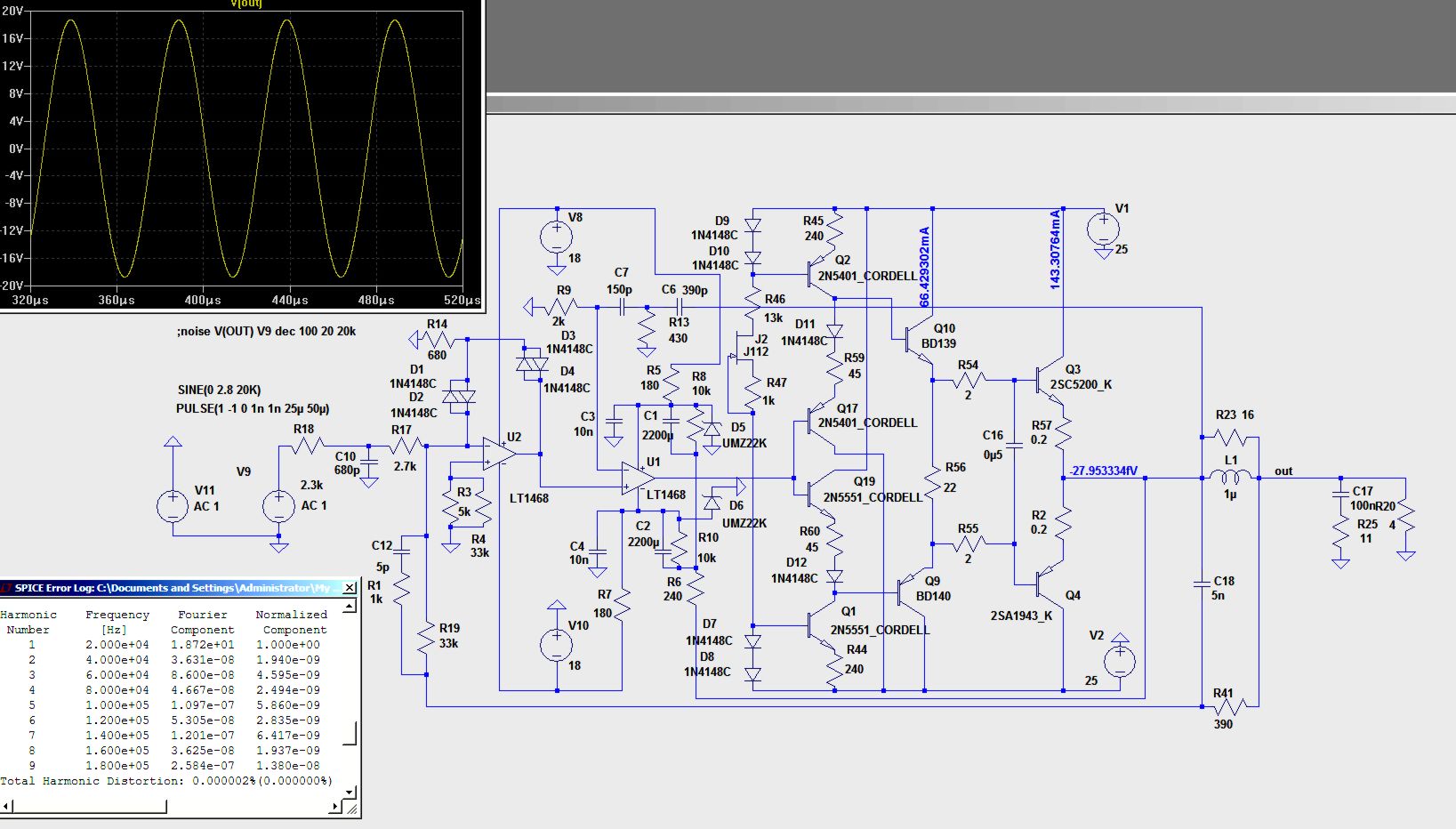Viewport: 1456px width, 829px height.
Task: Select the V8 voltage source symbol
Action: 557,237
